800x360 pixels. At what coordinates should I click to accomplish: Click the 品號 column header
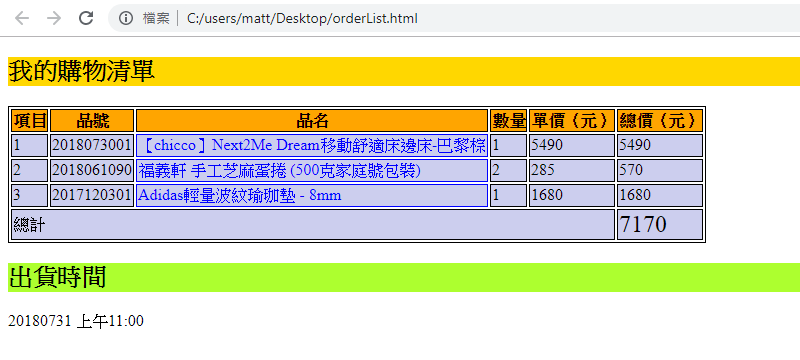pos(92,121)
